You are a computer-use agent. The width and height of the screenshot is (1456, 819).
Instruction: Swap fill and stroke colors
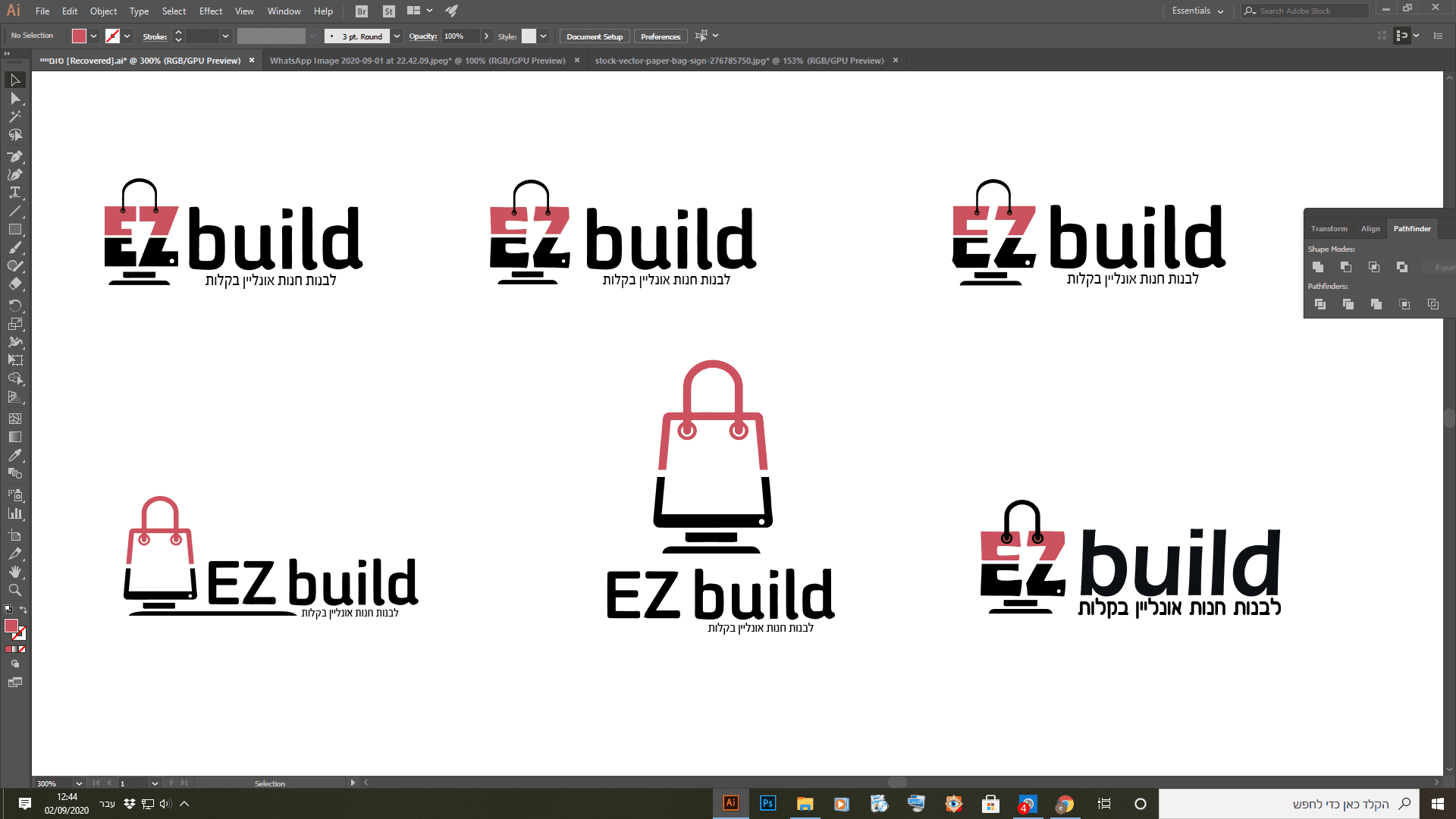coord(24,610)
